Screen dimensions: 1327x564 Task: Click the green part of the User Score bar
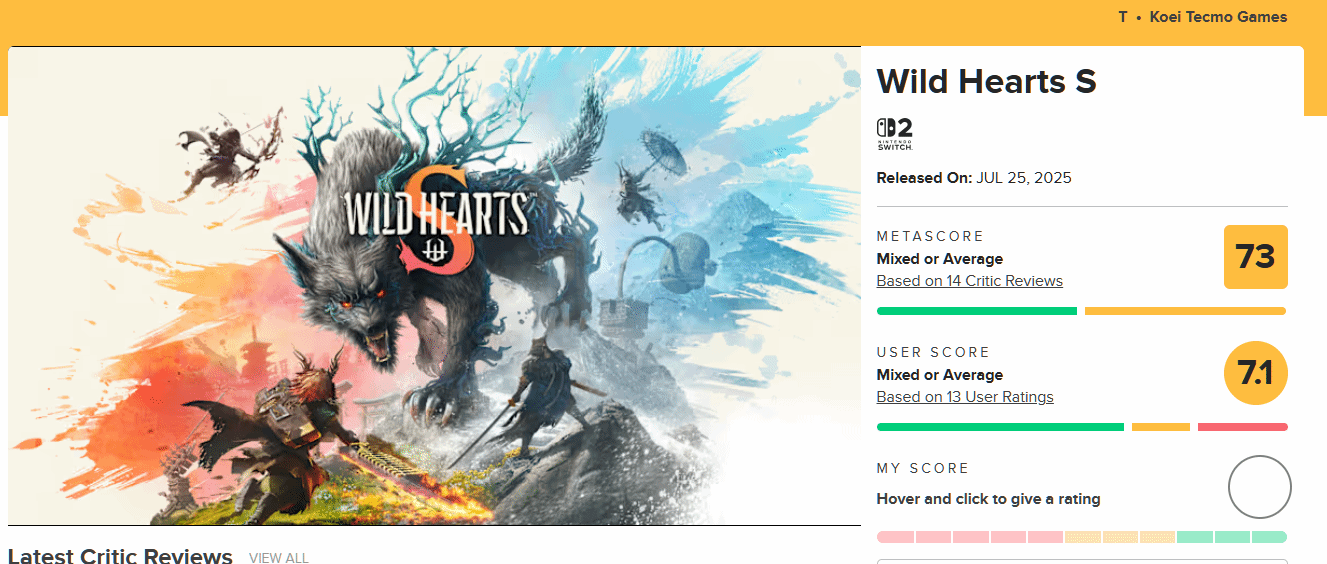click(x=1000, y=427)
